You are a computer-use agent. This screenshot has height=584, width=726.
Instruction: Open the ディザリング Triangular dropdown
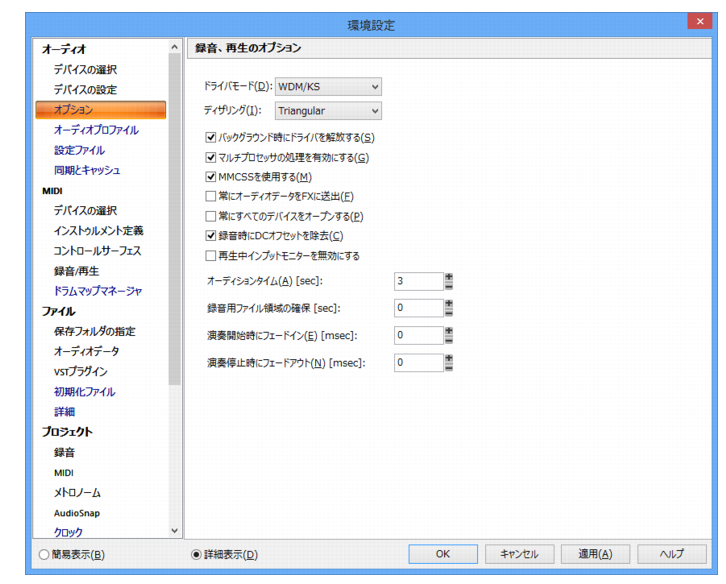point(328,111)
